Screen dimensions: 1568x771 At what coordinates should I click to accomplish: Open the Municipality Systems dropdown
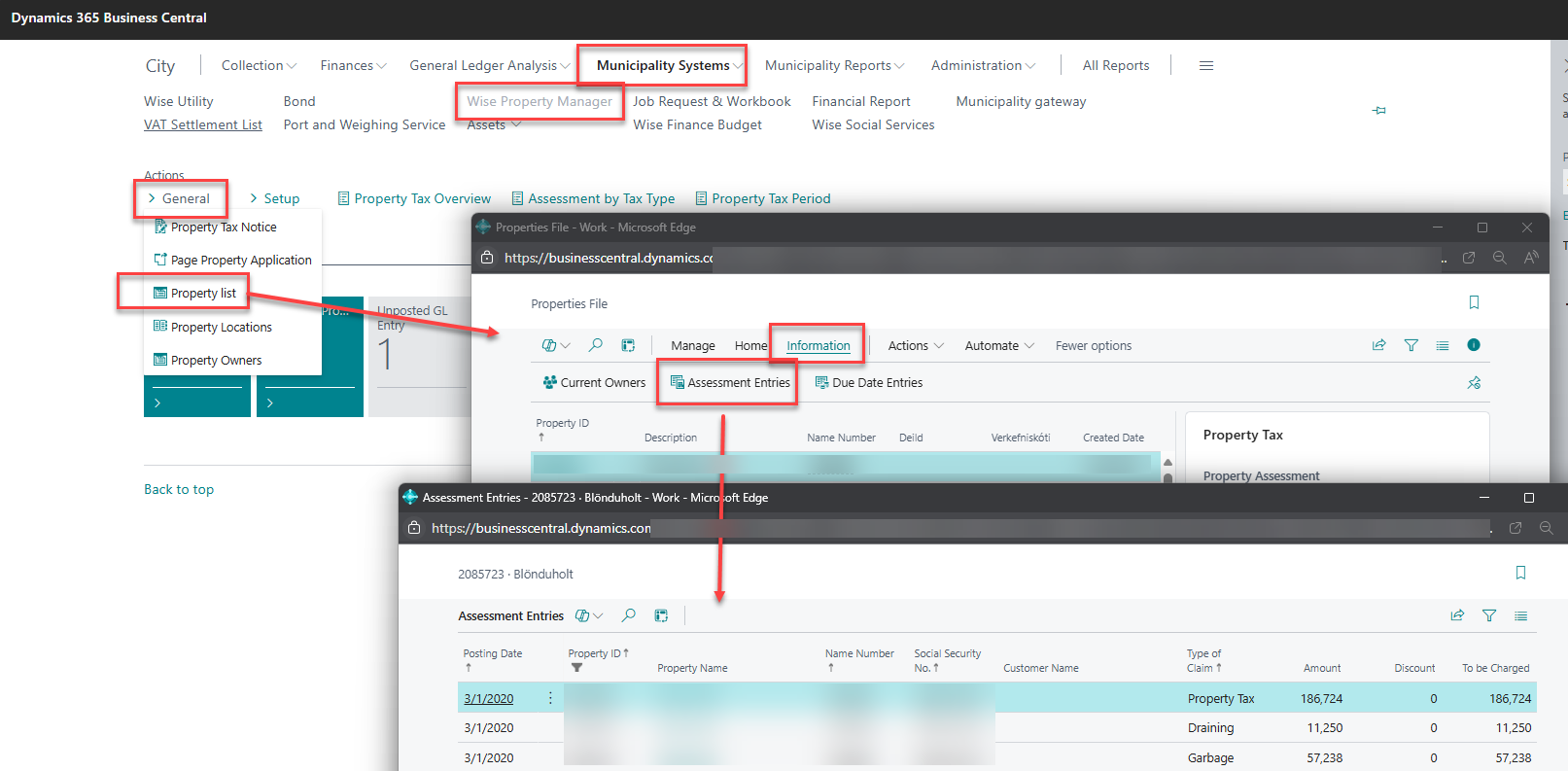click(x=670, y=65)
